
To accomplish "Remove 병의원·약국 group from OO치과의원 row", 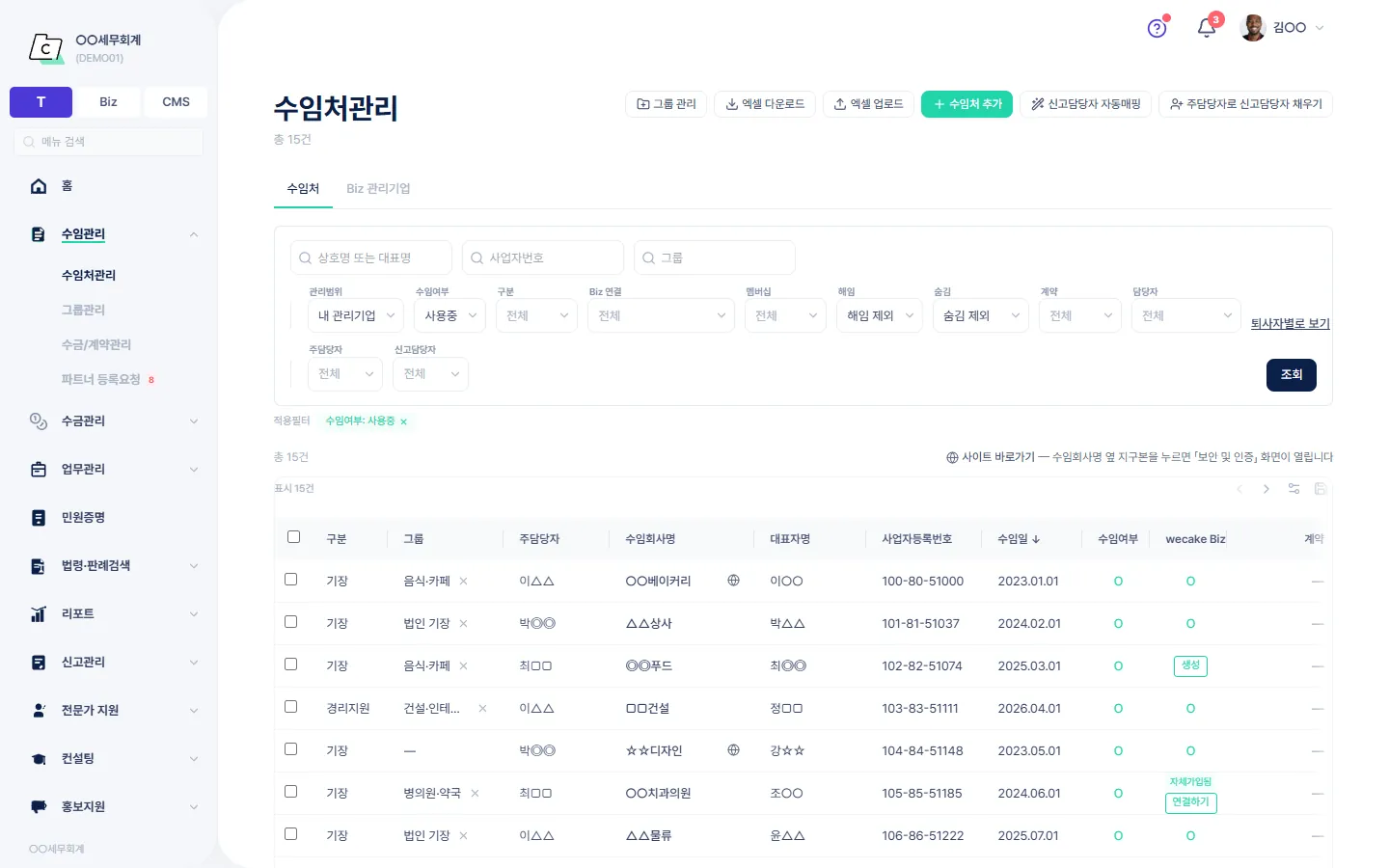I will point(475,794).
